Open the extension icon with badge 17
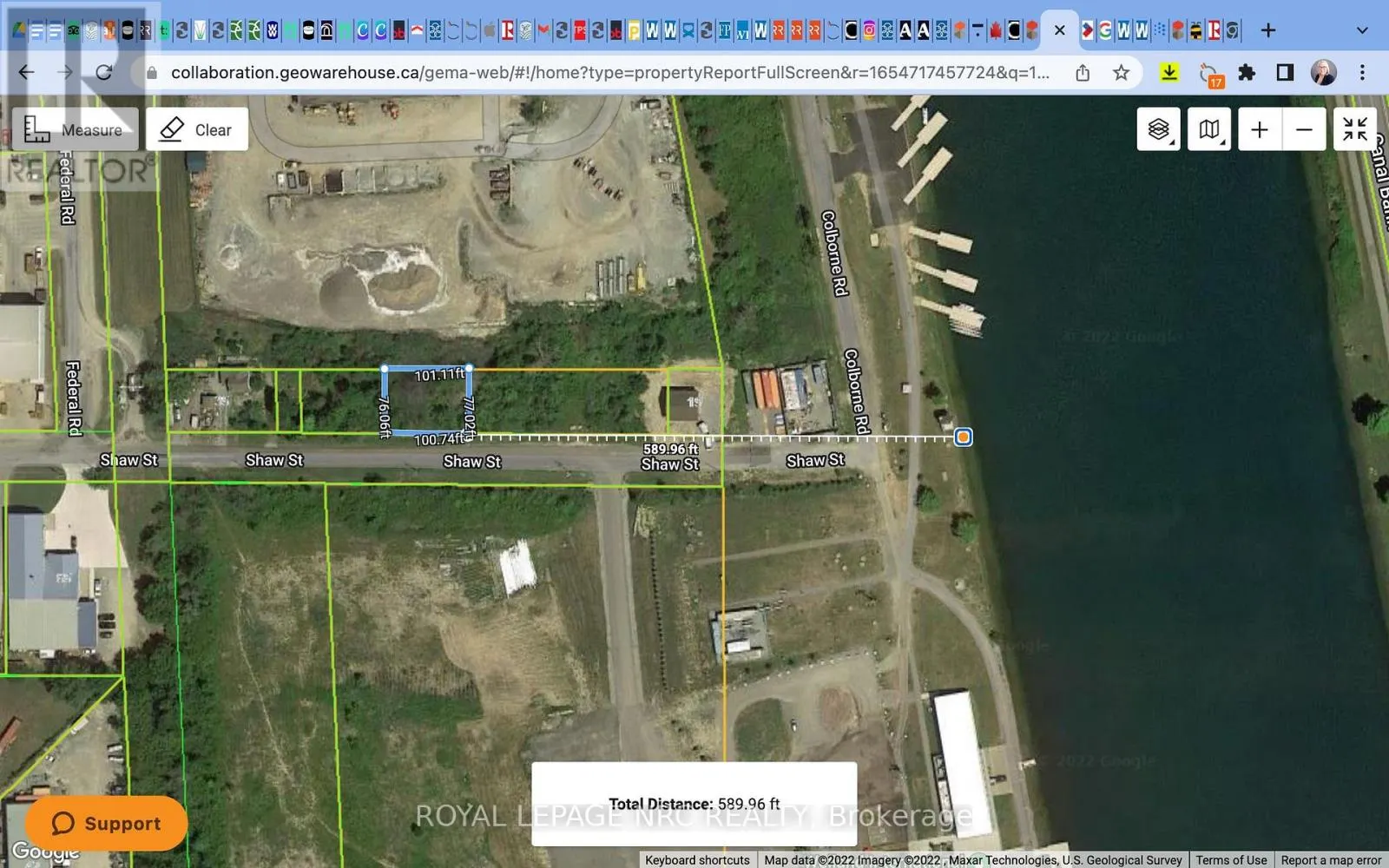 tap(1210, 75)
